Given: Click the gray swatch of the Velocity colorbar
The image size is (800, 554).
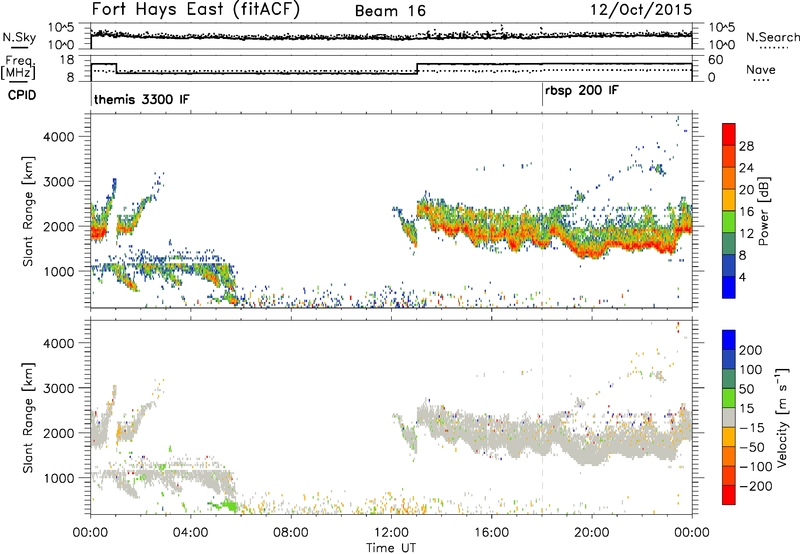Looking at the screenshot, I should click(x=729, y=417).
